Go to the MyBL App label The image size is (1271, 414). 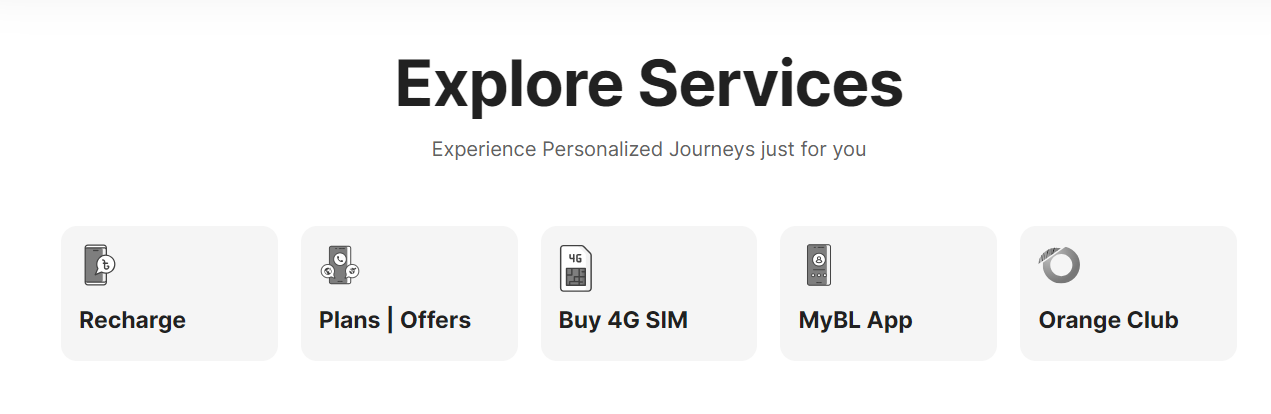tap(855, 321)
